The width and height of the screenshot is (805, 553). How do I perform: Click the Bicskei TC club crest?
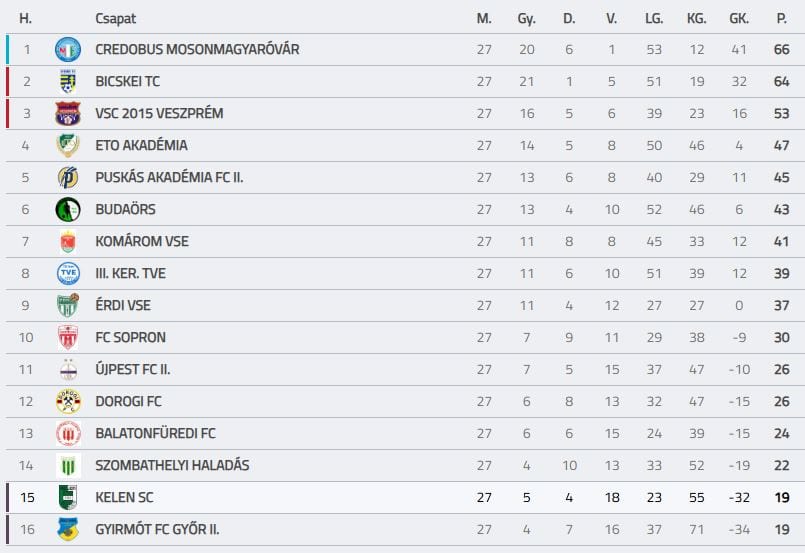click(68, 81)
